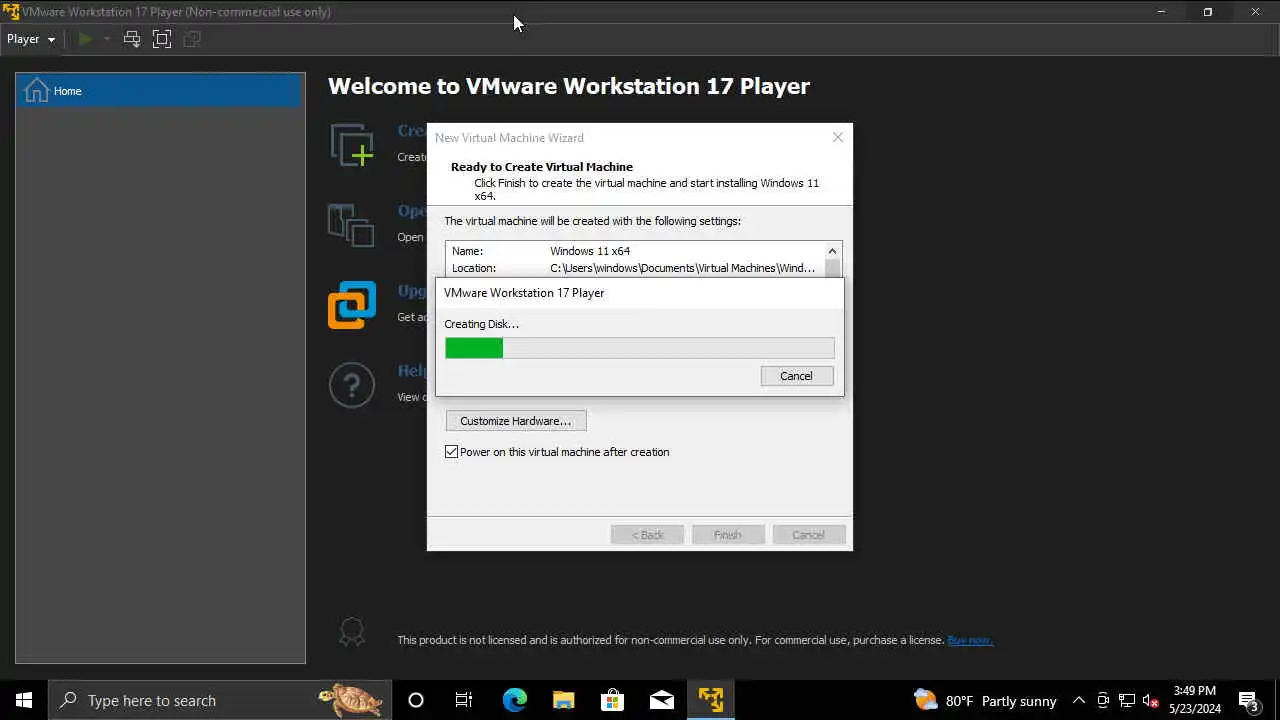Open the Windows Start menu
Viewport: 1280px width, 720px height.
click(24, 700)
